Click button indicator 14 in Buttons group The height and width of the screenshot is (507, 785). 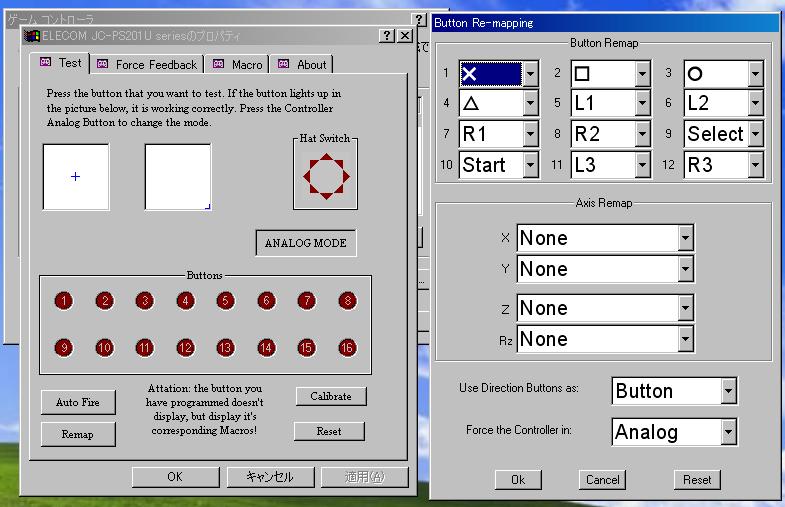tap(266, 347)
